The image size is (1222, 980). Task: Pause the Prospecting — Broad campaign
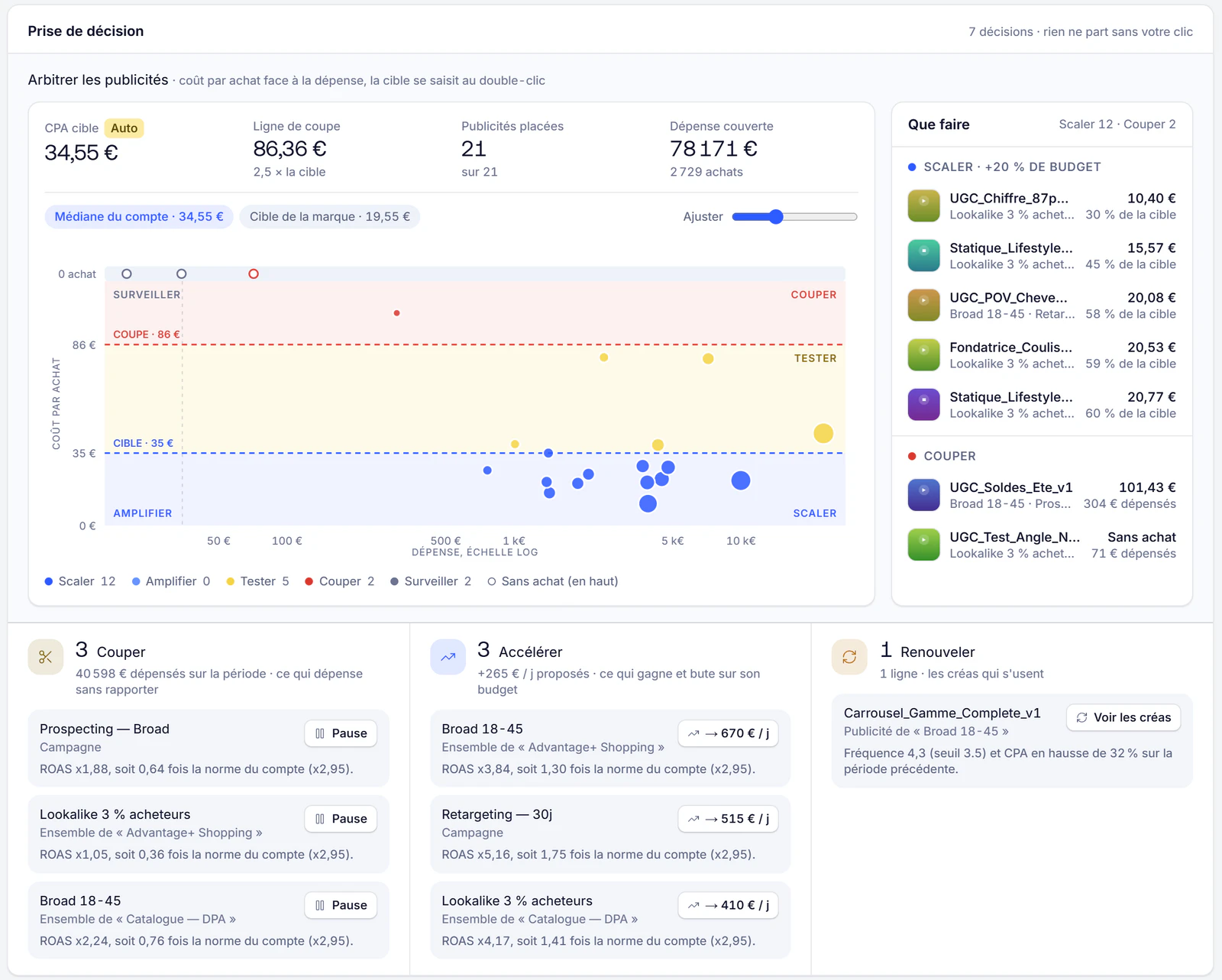click(x=341, y=733)
